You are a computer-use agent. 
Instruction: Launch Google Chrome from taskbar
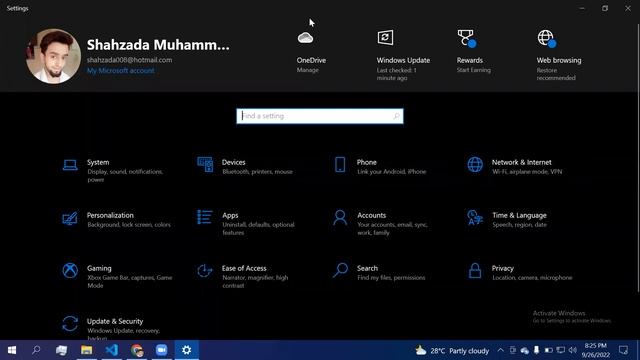pos(137,350)
